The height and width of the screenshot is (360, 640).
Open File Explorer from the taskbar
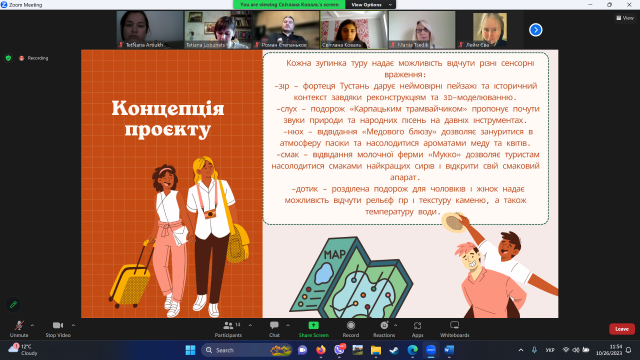pos(376,350)
